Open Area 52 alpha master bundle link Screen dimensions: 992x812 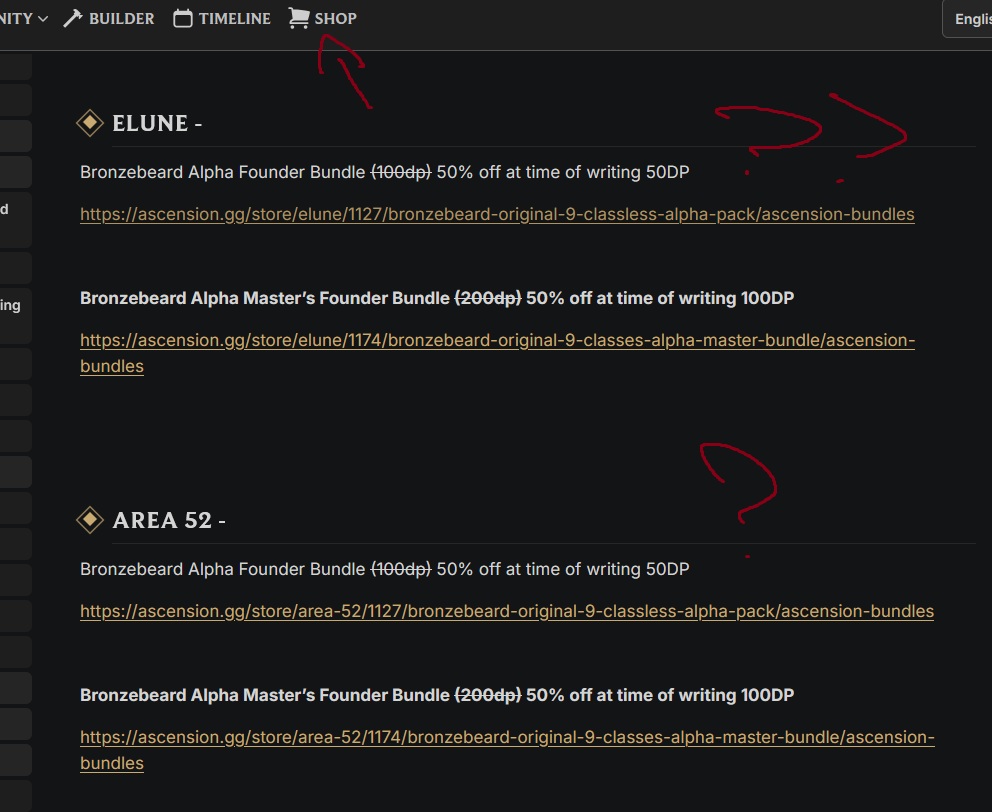507,750
